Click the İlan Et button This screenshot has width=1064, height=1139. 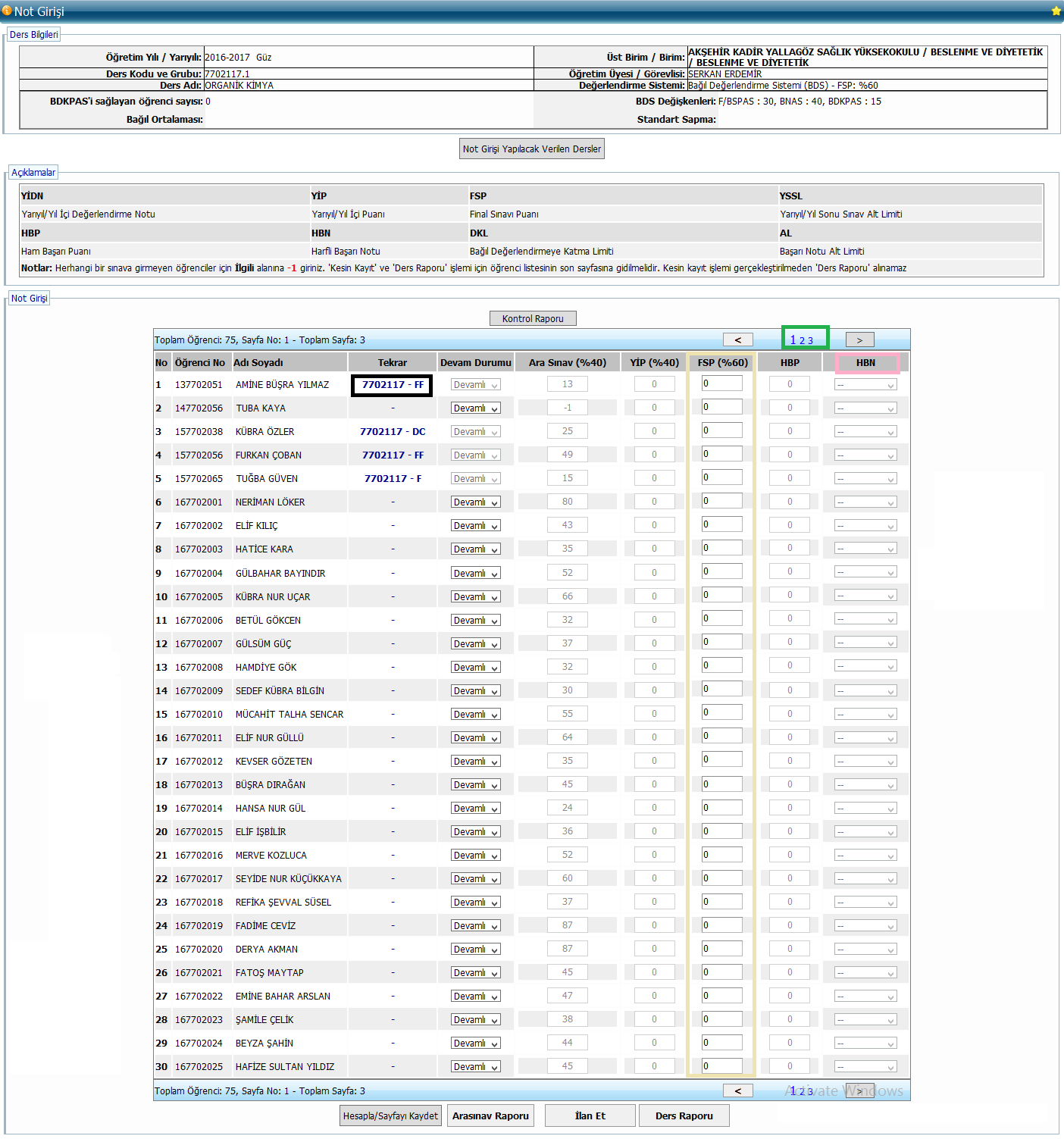click(590, 1116)
